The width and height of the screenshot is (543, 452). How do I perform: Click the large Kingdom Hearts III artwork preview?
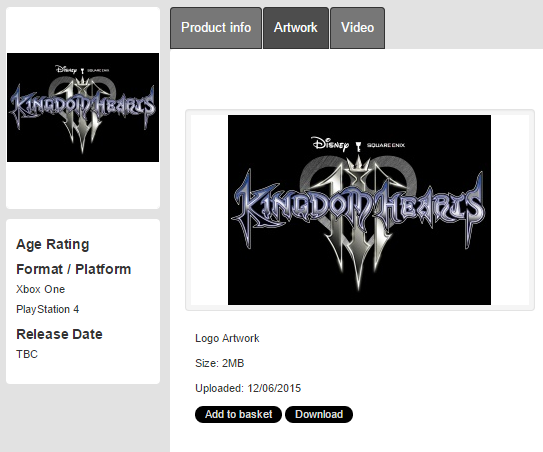click(359, 210)
